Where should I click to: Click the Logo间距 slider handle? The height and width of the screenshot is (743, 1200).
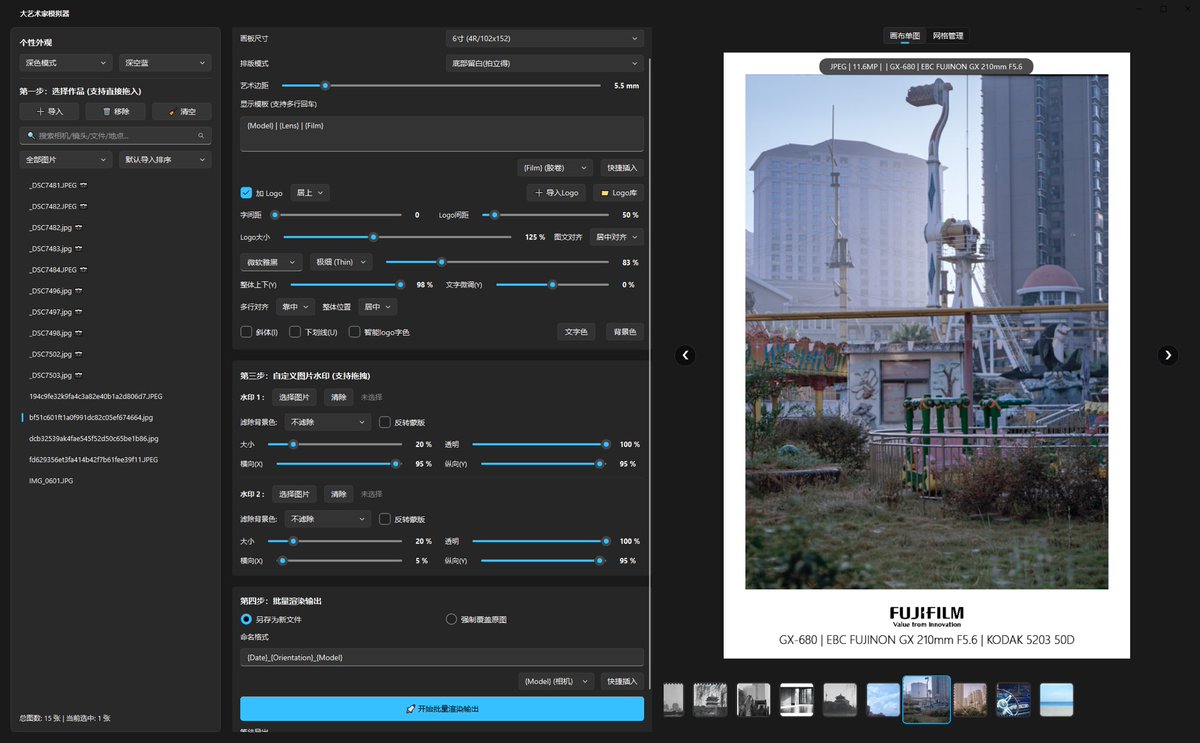(495, 215)
